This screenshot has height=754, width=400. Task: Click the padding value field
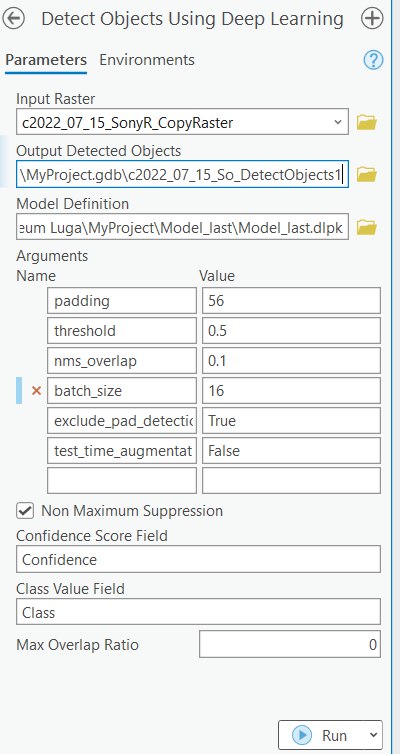click(291, 301)
